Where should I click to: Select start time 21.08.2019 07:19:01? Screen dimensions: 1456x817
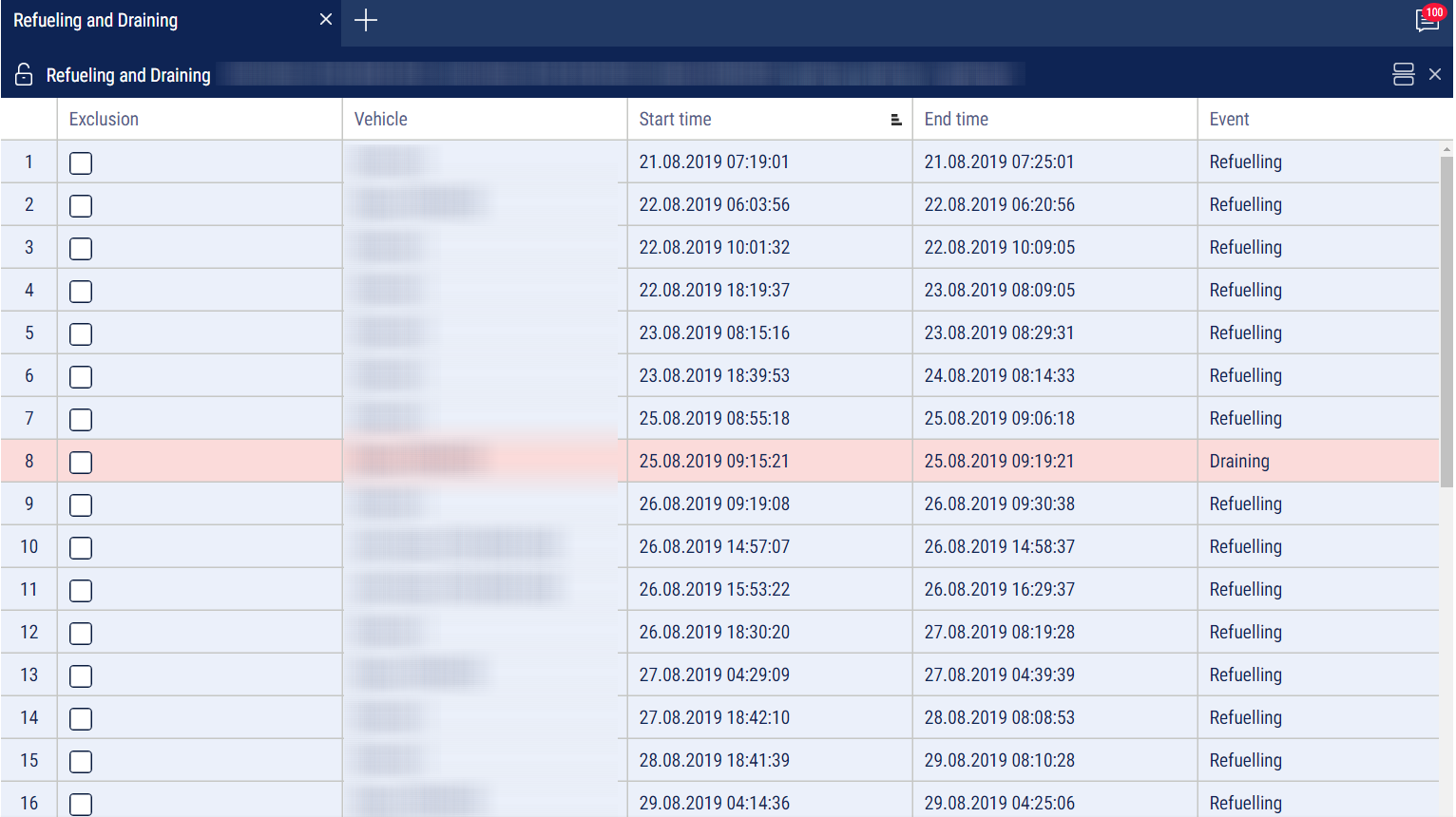coord(714,161)
